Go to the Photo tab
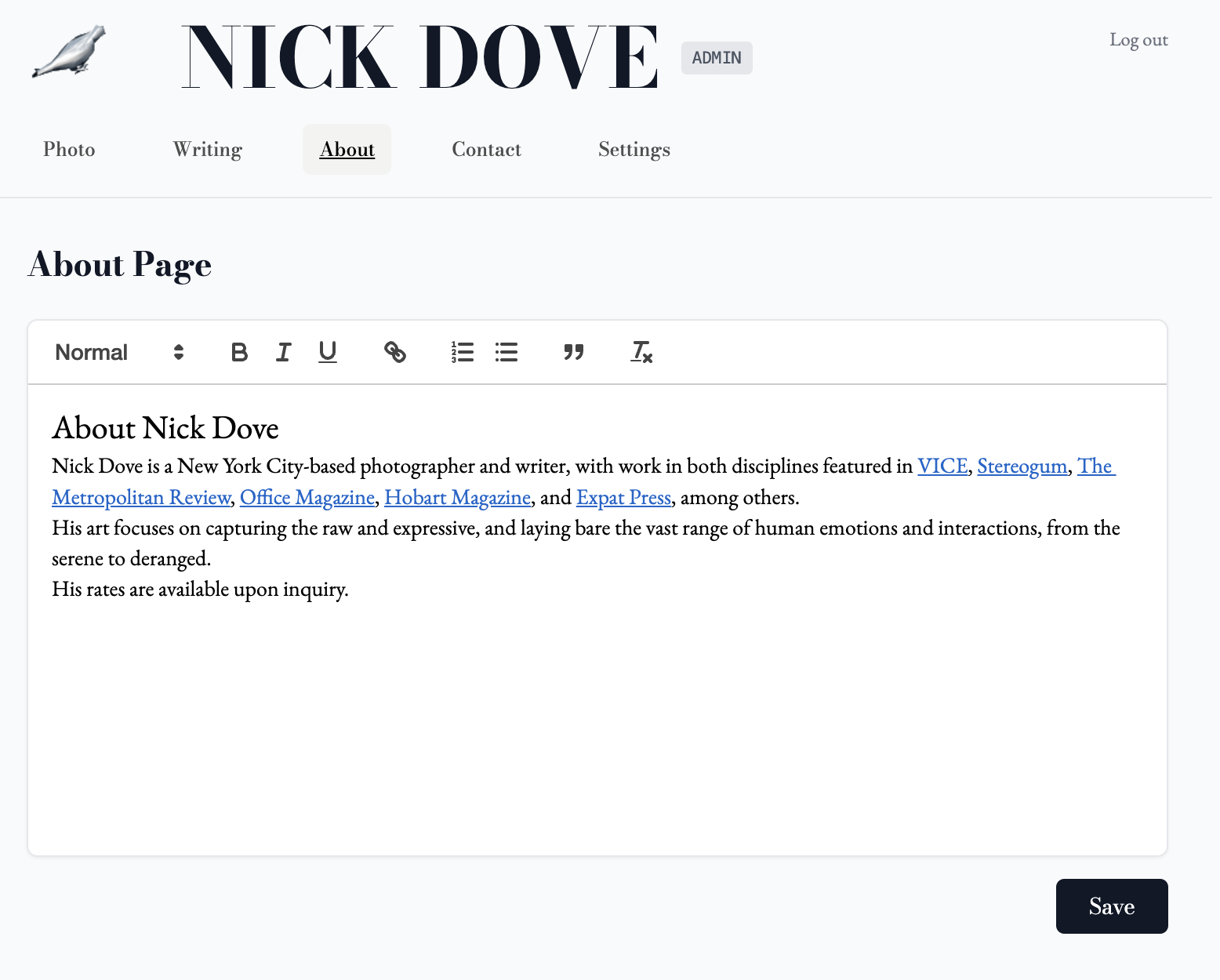Screen dimensions: 1220x980 [x=69, y=149]
